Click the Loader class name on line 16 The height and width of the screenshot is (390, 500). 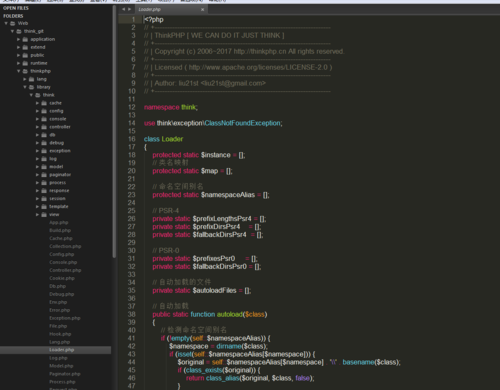pyautogui.click(x=172, y=139)
